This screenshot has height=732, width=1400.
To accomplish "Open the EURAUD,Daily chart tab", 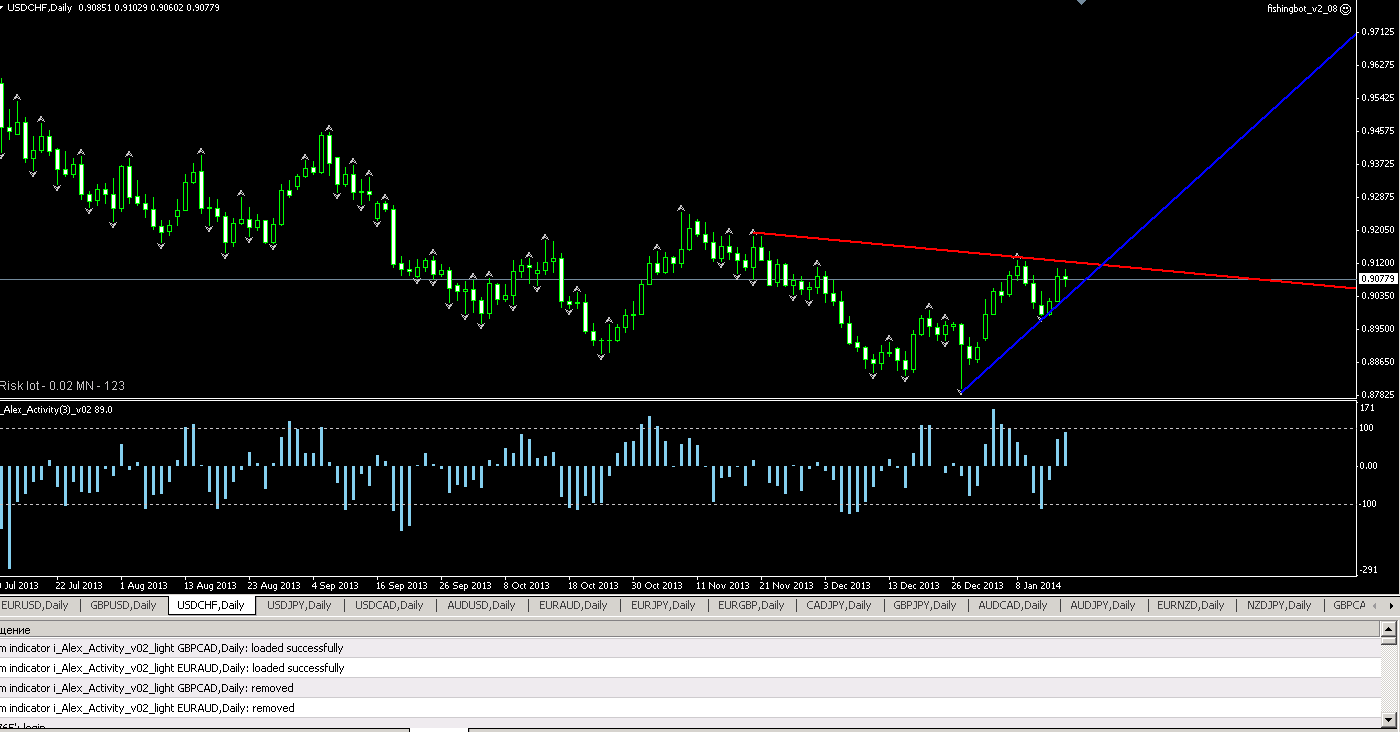I will pos(573,605).
